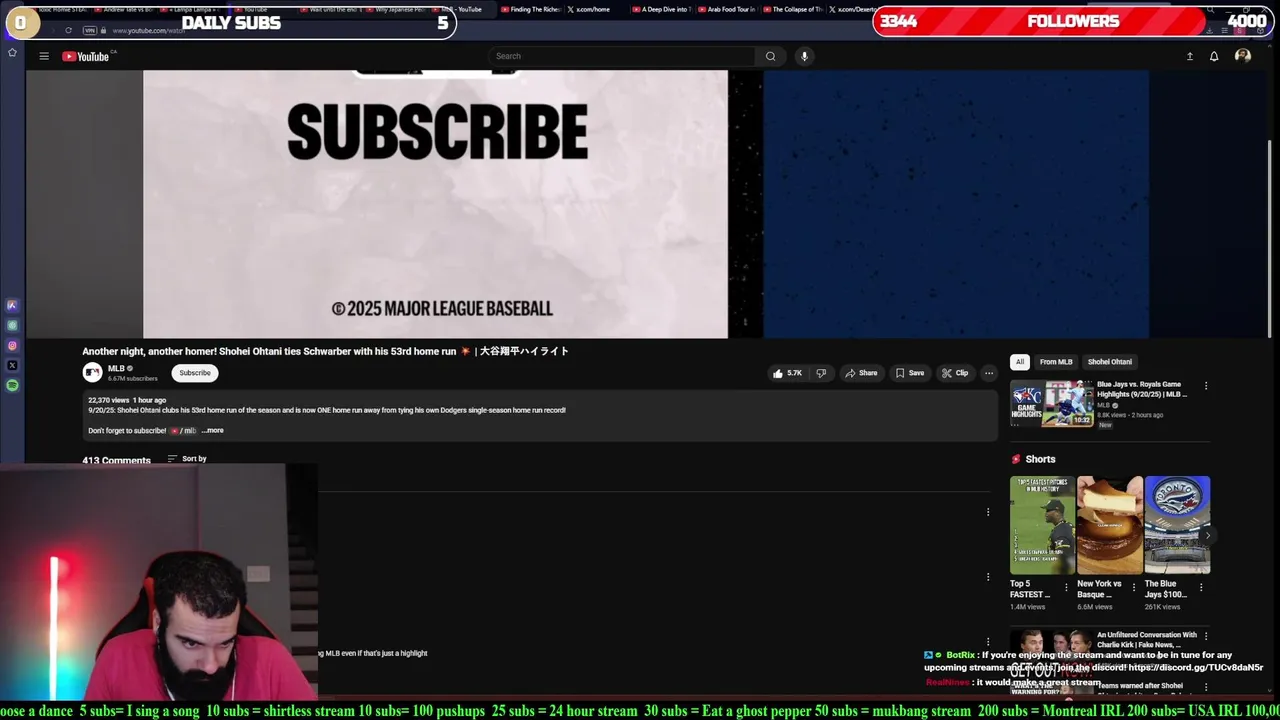
Task: Switch to Arab Food Tour browser tab
Action: [x=727, y=9]
